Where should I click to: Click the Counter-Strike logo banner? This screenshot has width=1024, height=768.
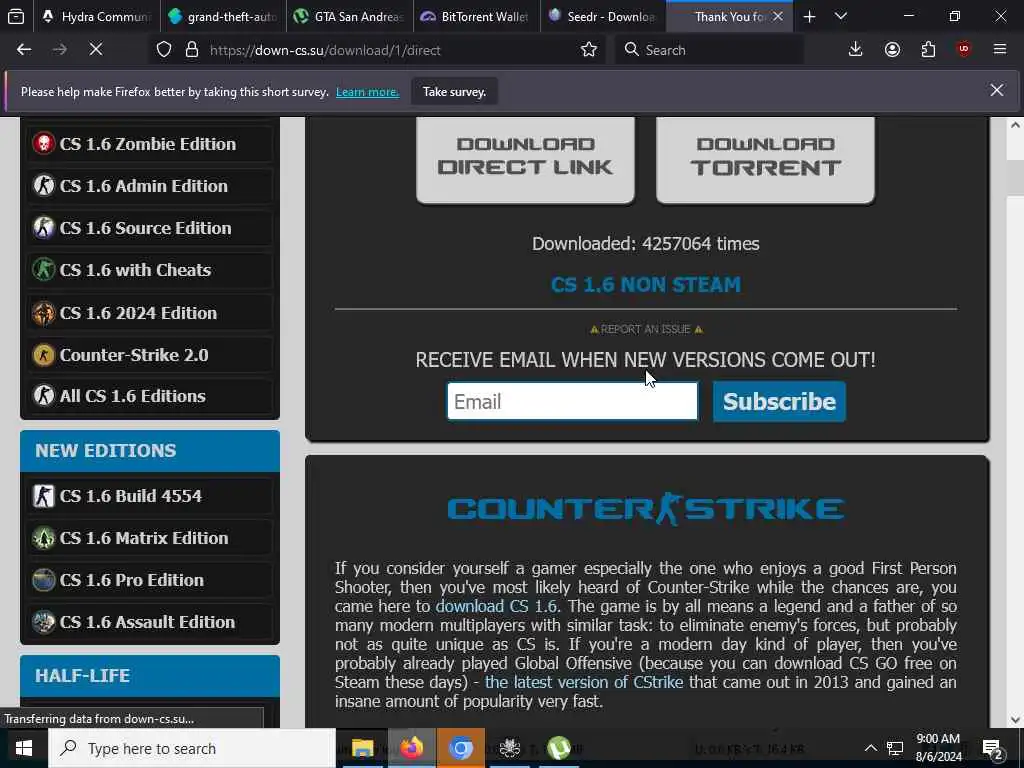coord(646,509)
